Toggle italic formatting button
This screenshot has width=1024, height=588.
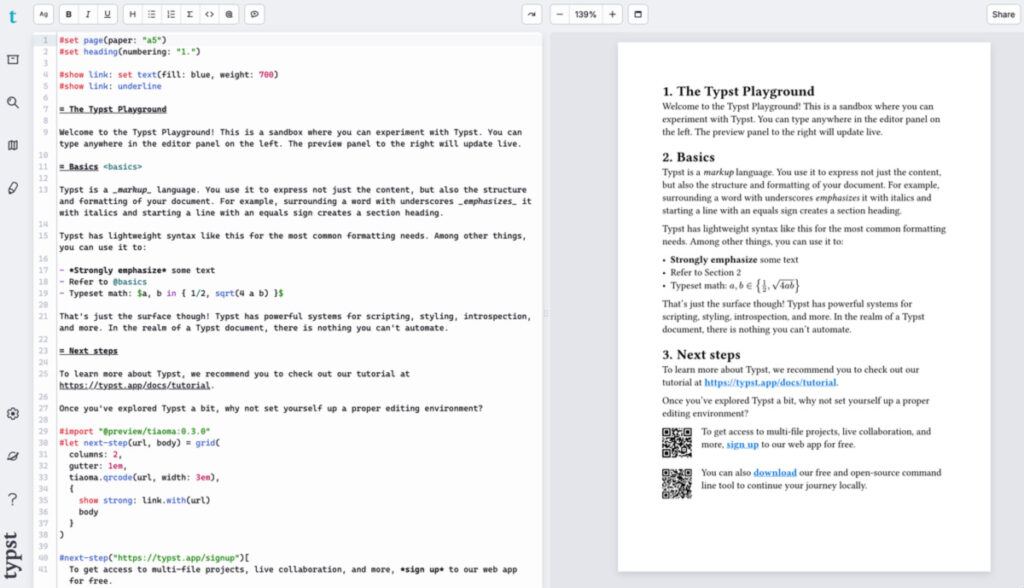tap(88, 14)
